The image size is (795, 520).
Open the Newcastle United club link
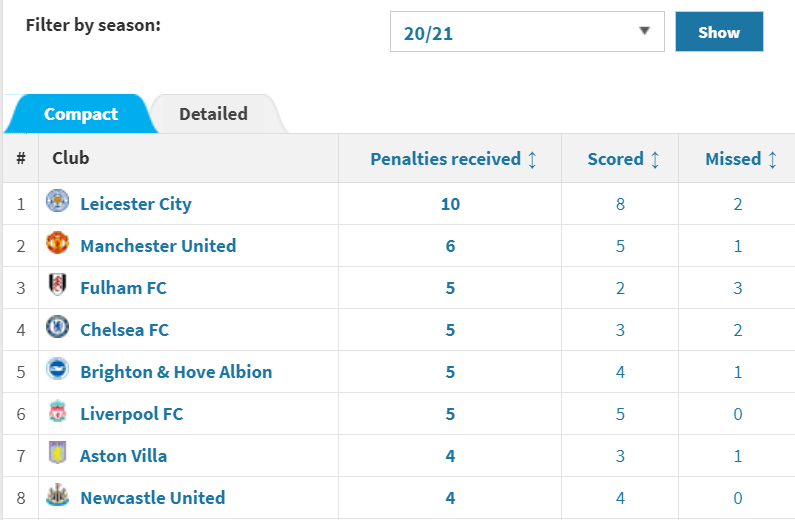[x=152, y=498]
